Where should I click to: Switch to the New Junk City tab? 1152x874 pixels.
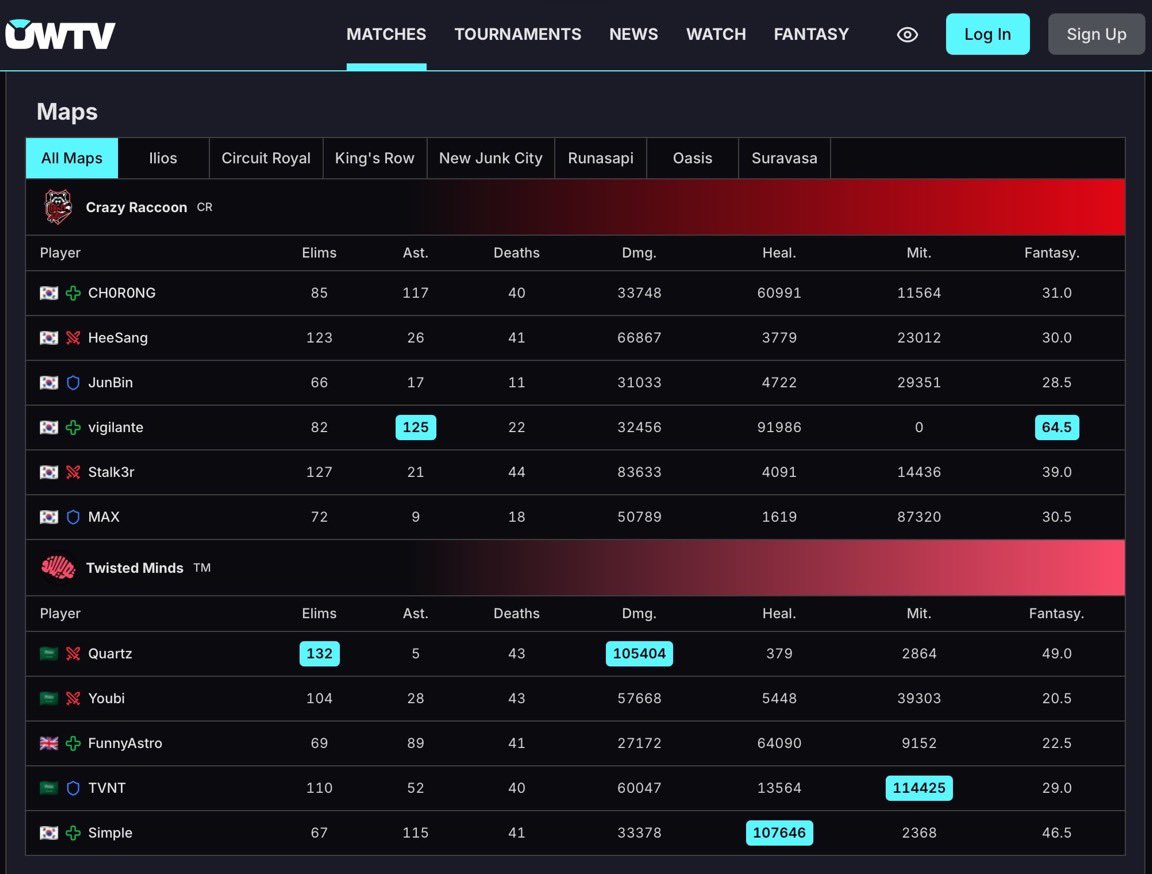491,158
